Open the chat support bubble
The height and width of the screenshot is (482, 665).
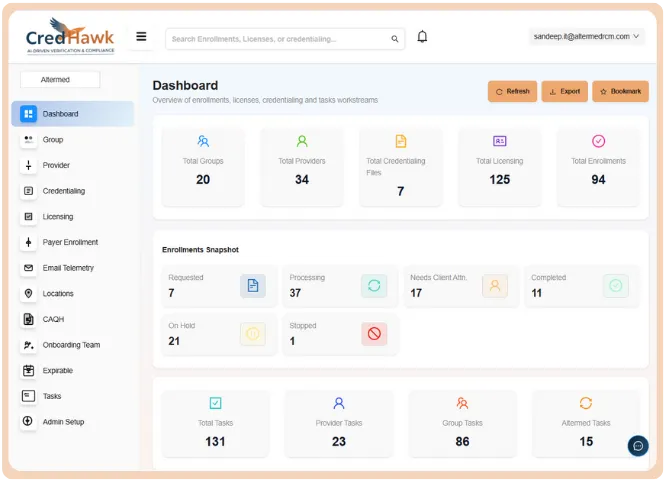click(x=637, y=446)
